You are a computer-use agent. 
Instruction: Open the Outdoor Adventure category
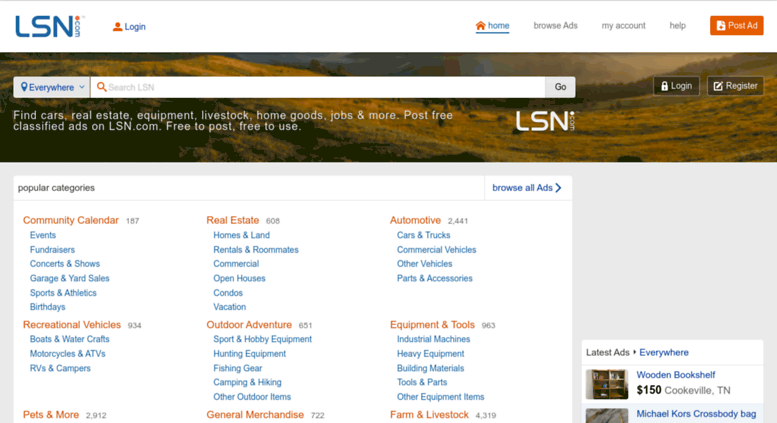[x=249, y=325]
